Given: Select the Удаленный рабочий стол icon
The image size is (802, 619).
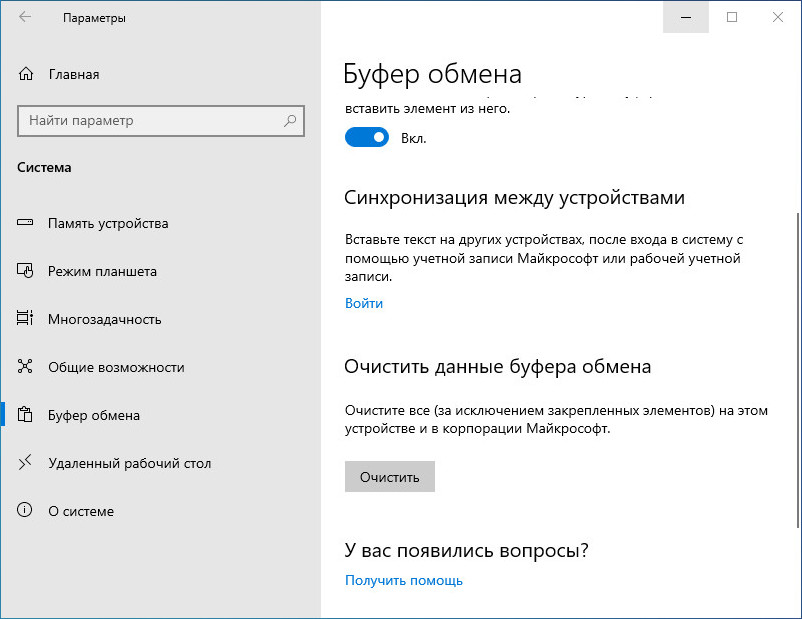Looking at the screenshot, I should coord(25,462).
